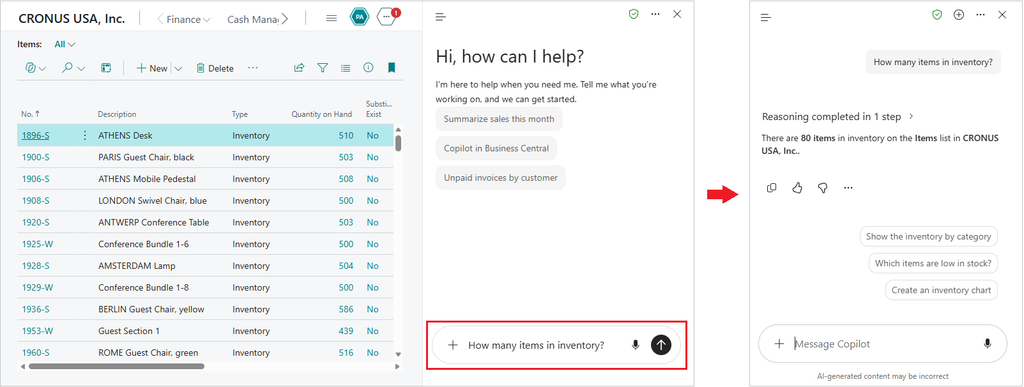The height and width of the screenshot is (387, 1024).
Task: Select Show the inventory by category
Action: [x=929, y=237]
